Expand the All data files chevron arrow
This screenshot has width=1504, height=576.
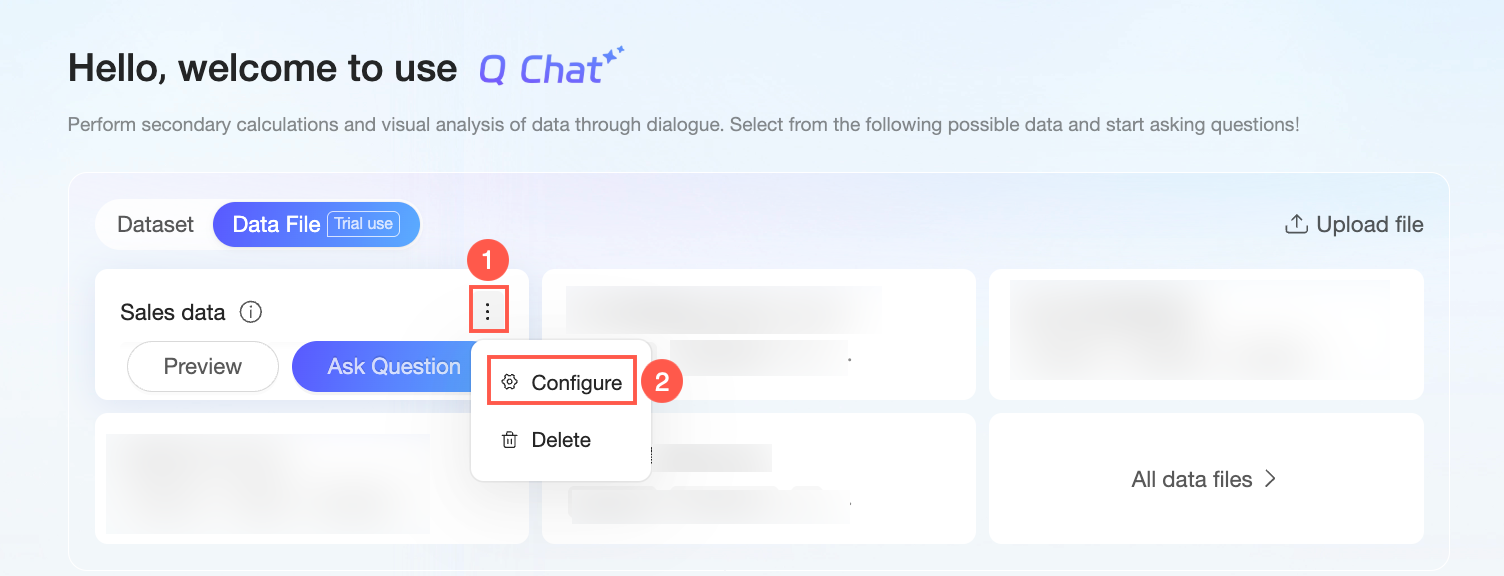coord(1271,479)
